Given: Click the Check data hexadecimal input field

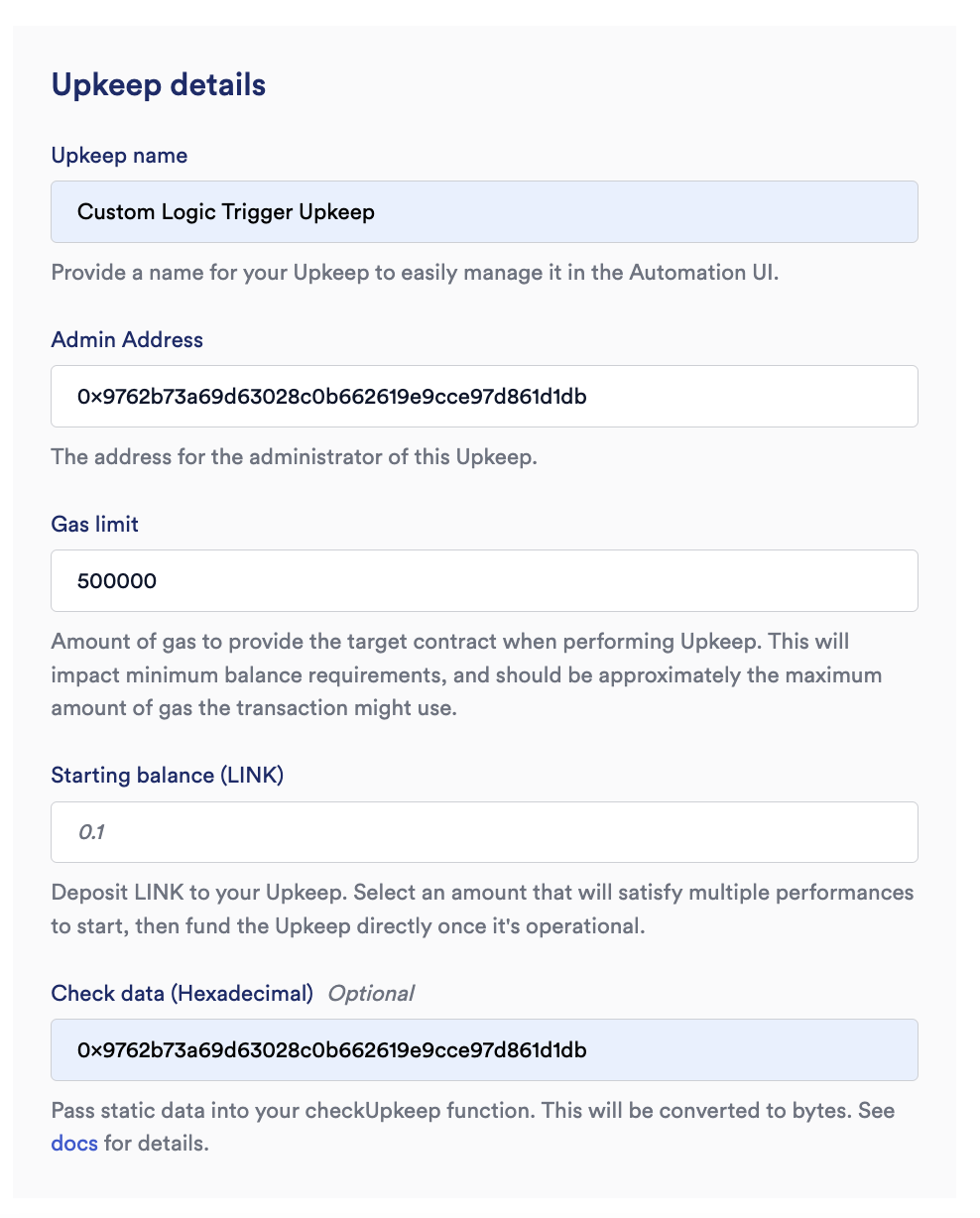Looking at the screenshot, I should tap(484, 1049).
